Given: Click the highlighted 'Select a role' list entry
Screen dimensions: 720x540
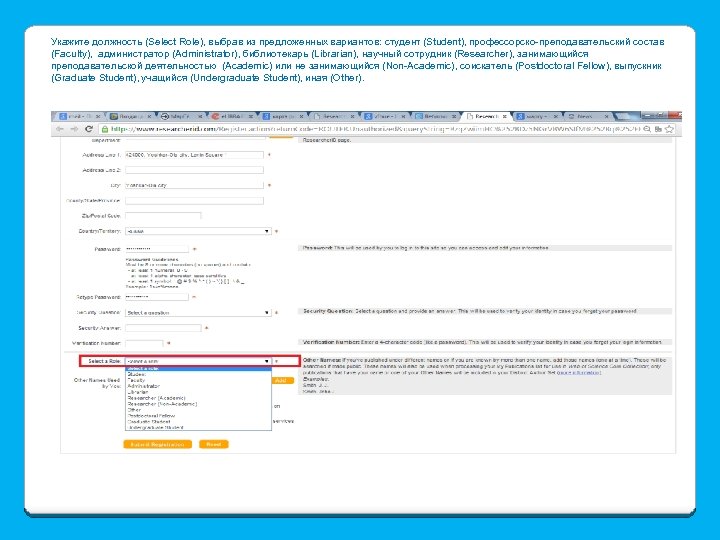Looking at the screenshot, I should click(198, 369).
